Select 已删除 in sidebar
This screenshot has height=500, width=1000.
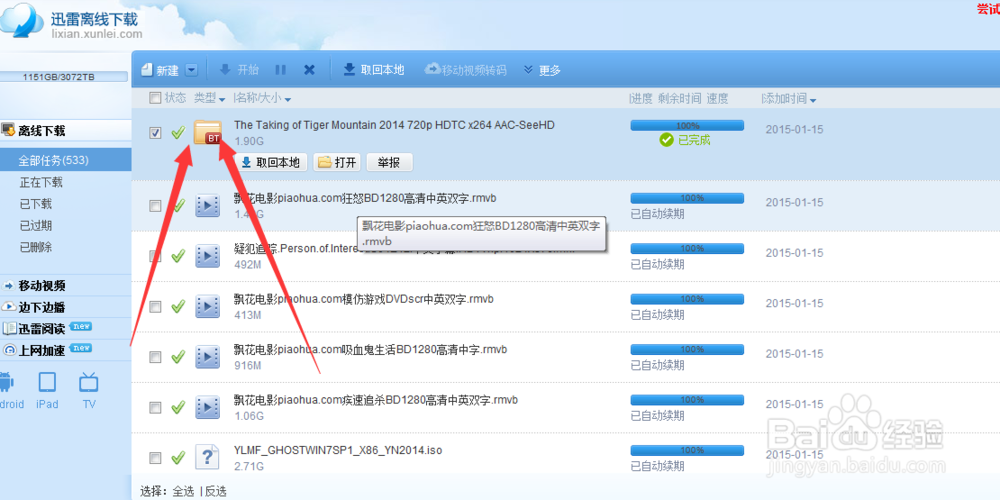pos(36,247)
